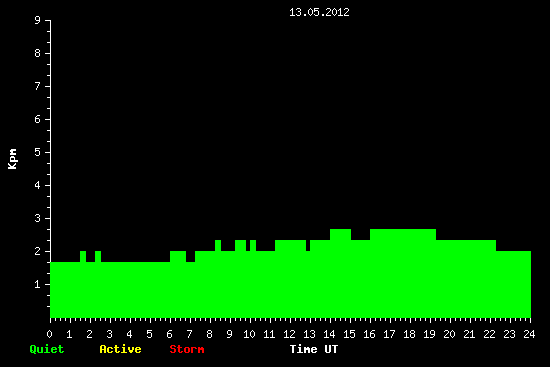Click the 1 on Kp axis
Image resolution: width=550 pixels, height=367 pixels.
38,284
